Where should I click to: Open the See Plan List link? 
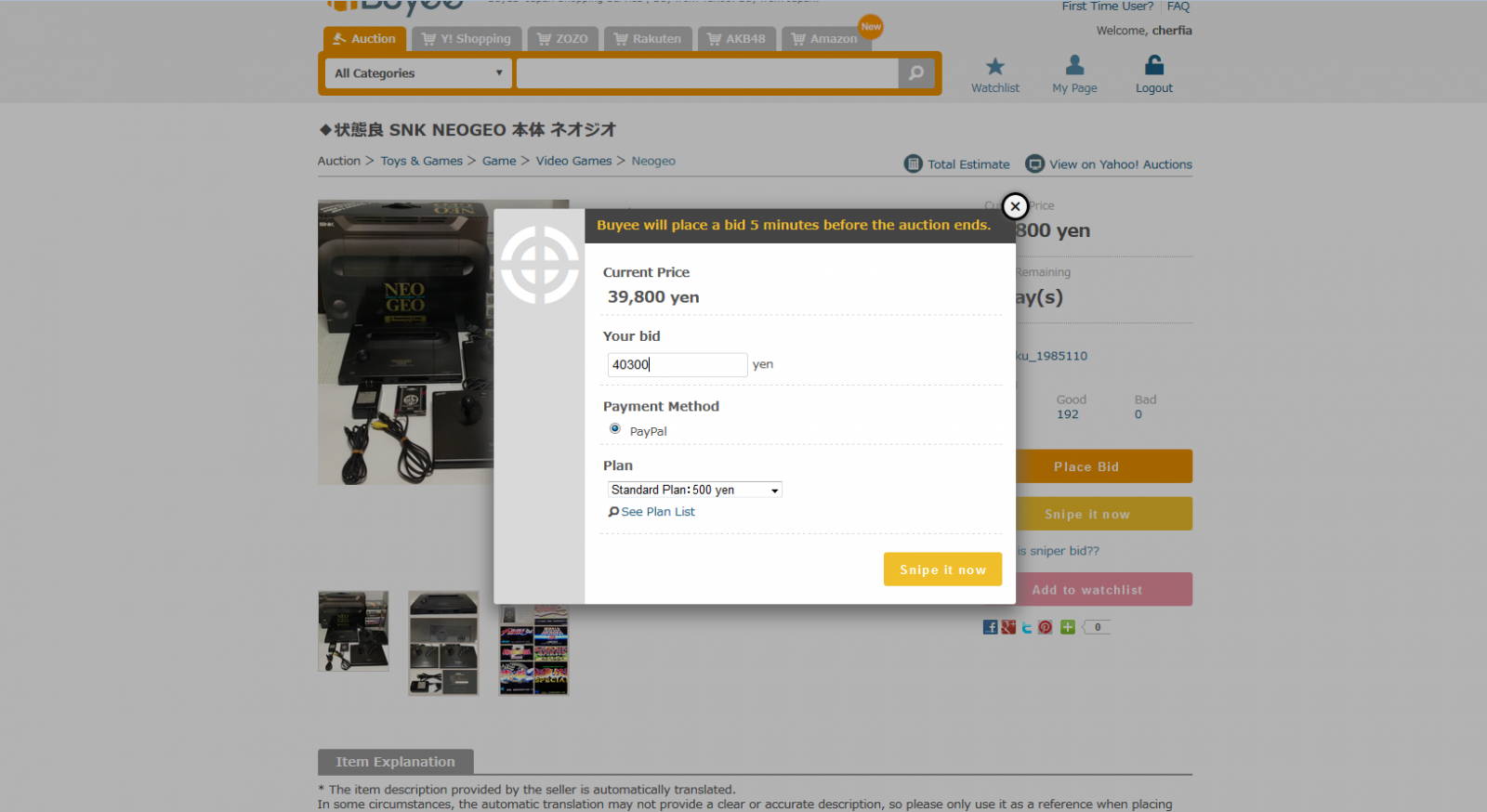(x=657, y=512)
